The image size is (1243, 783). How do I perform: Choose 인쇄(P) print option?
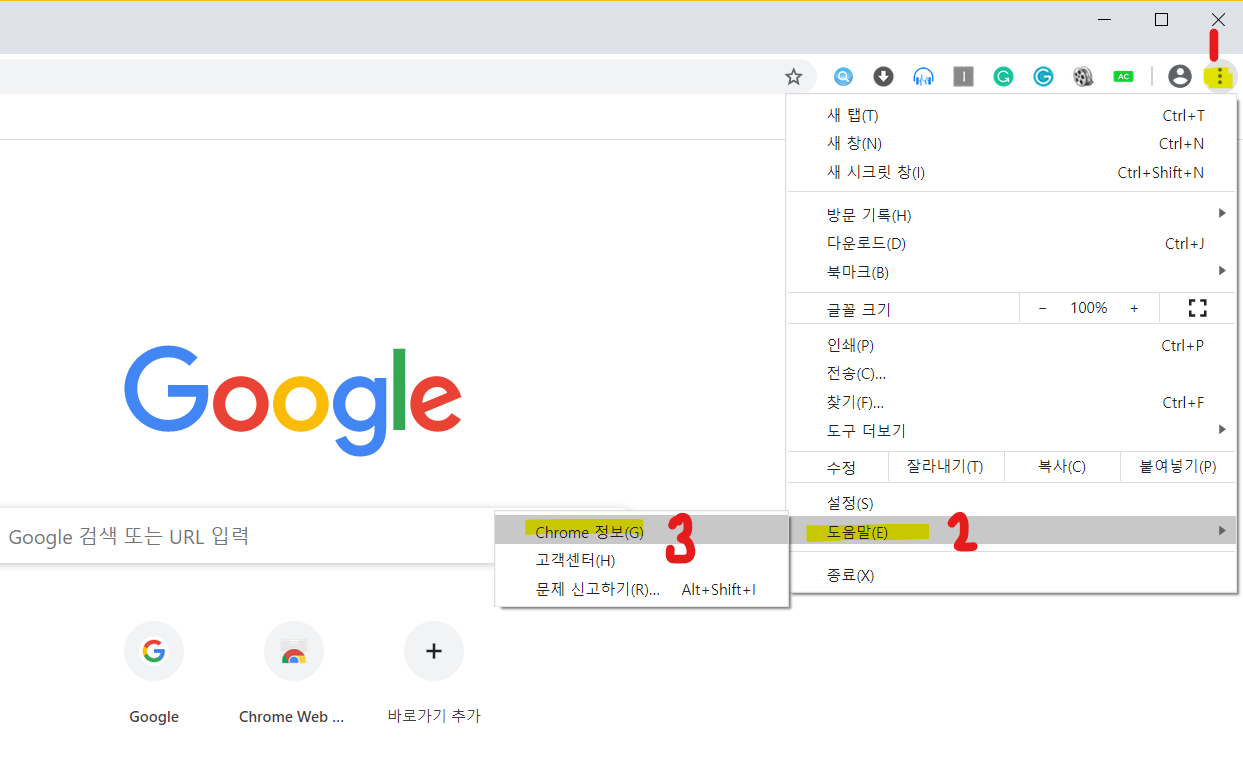click(1012, 345)
